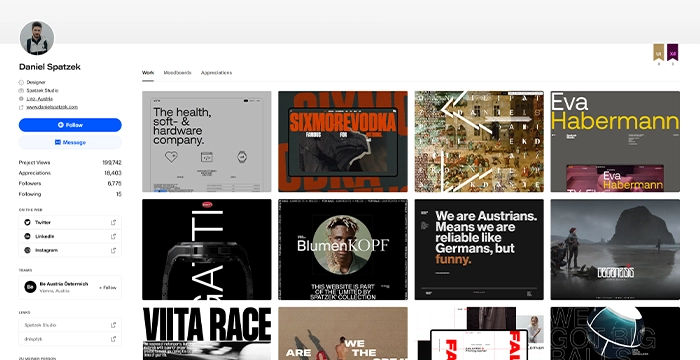700x360 pixels.
Task: Click the LinkedIn icon in On The Web
Action: click(27, 236)
